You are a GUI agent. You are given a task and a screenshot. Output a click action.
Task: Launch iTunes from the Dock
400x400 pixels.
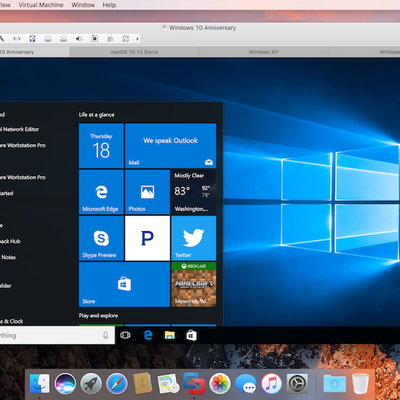271,383
